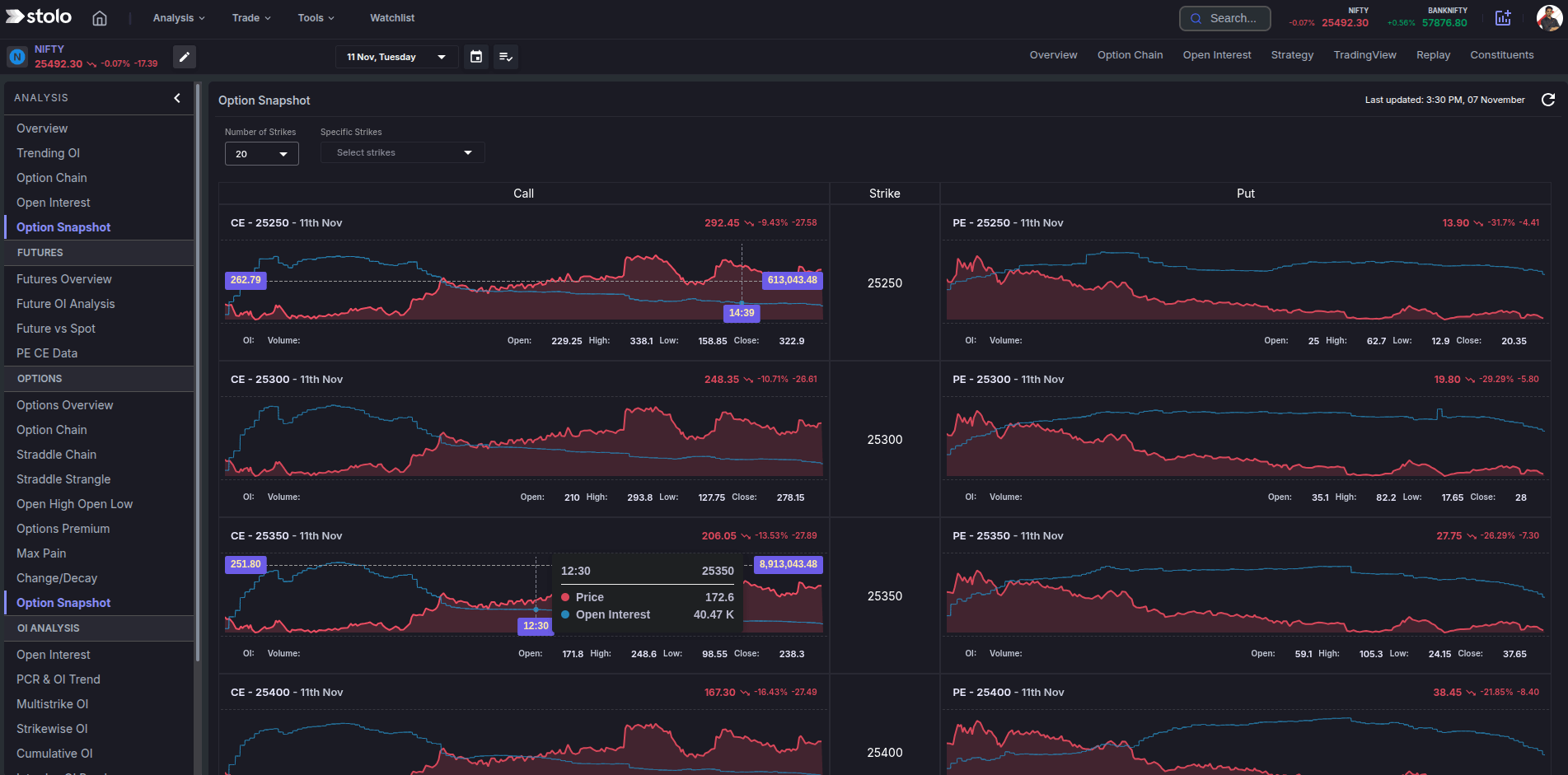Image resolution: width=1568 pixels, height=775 pixels.
Task: Click the chart-add icon in the top bar
Action: [1503, 17]
